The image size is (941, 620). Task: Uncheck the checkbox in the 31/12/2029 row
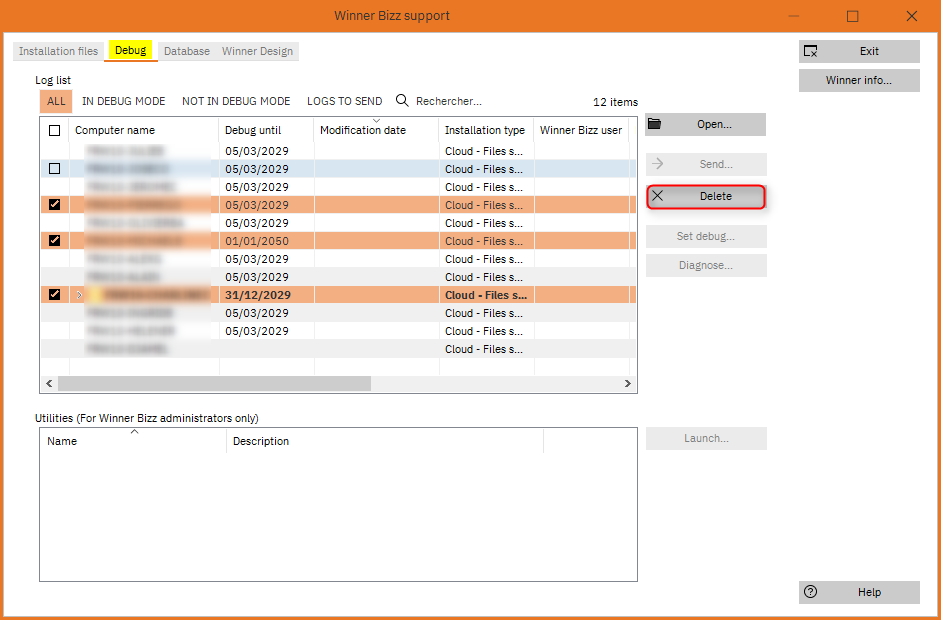click(55, 295)
